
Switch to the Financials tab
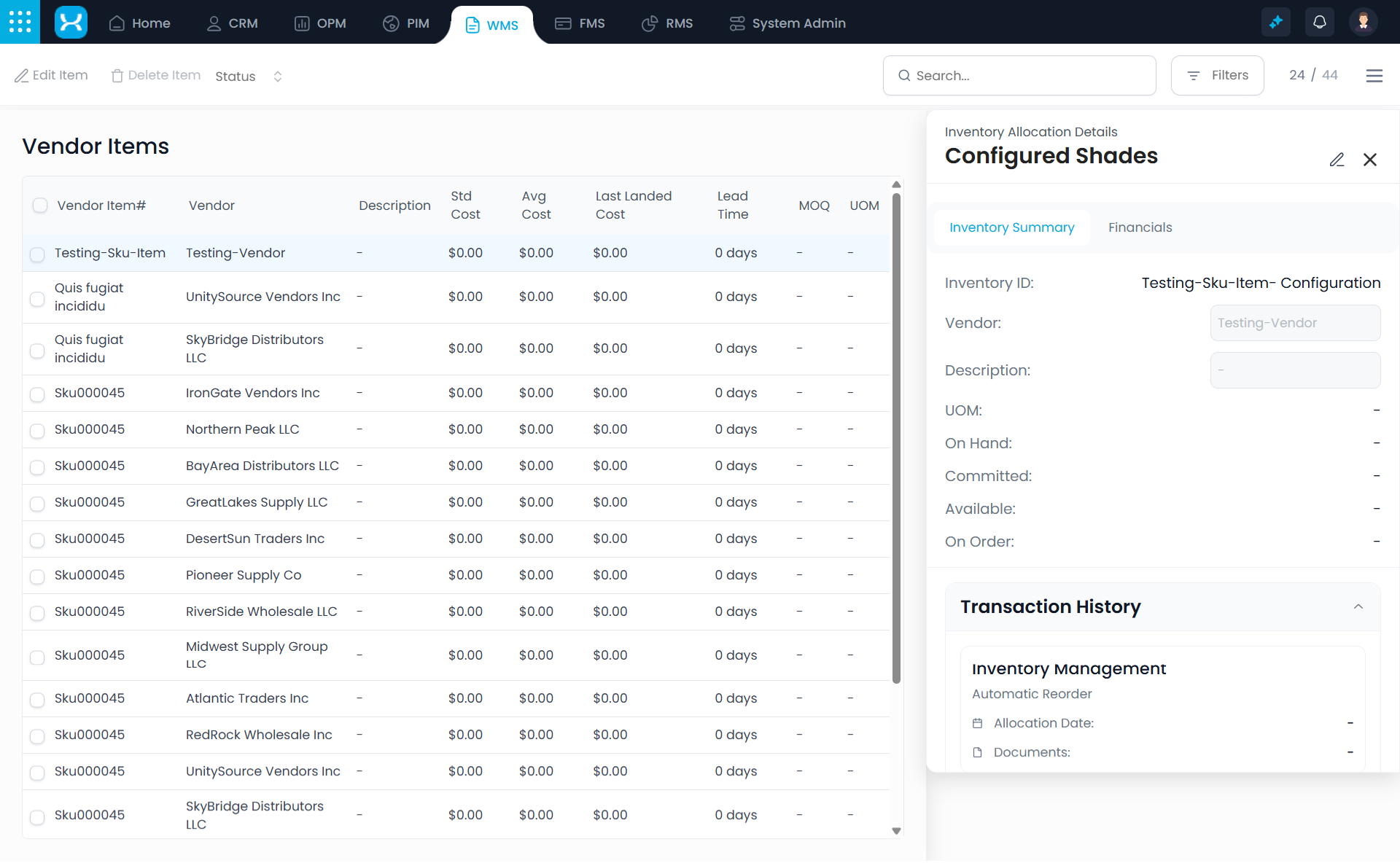tap(1140, 227)
